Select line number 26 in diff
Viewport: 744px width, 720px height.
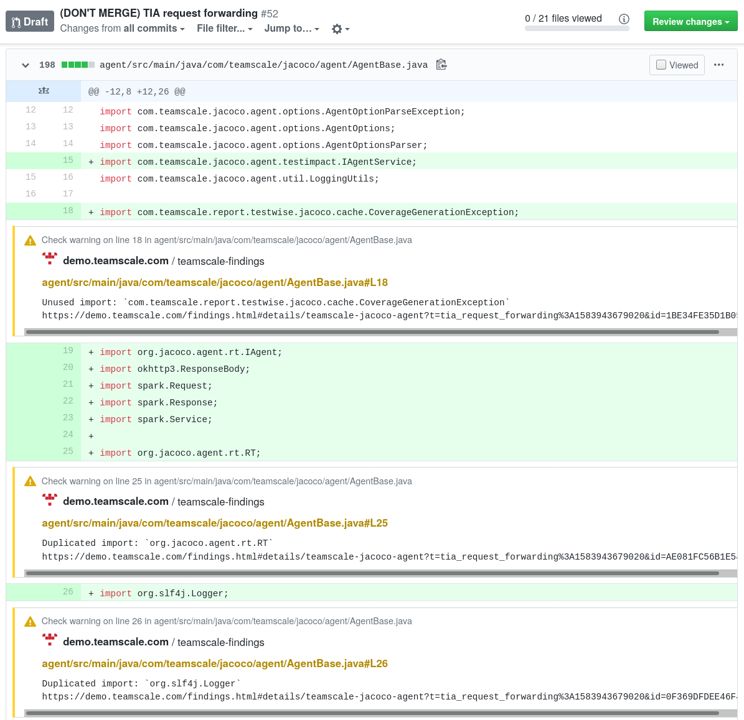click(x=68, y=592)
